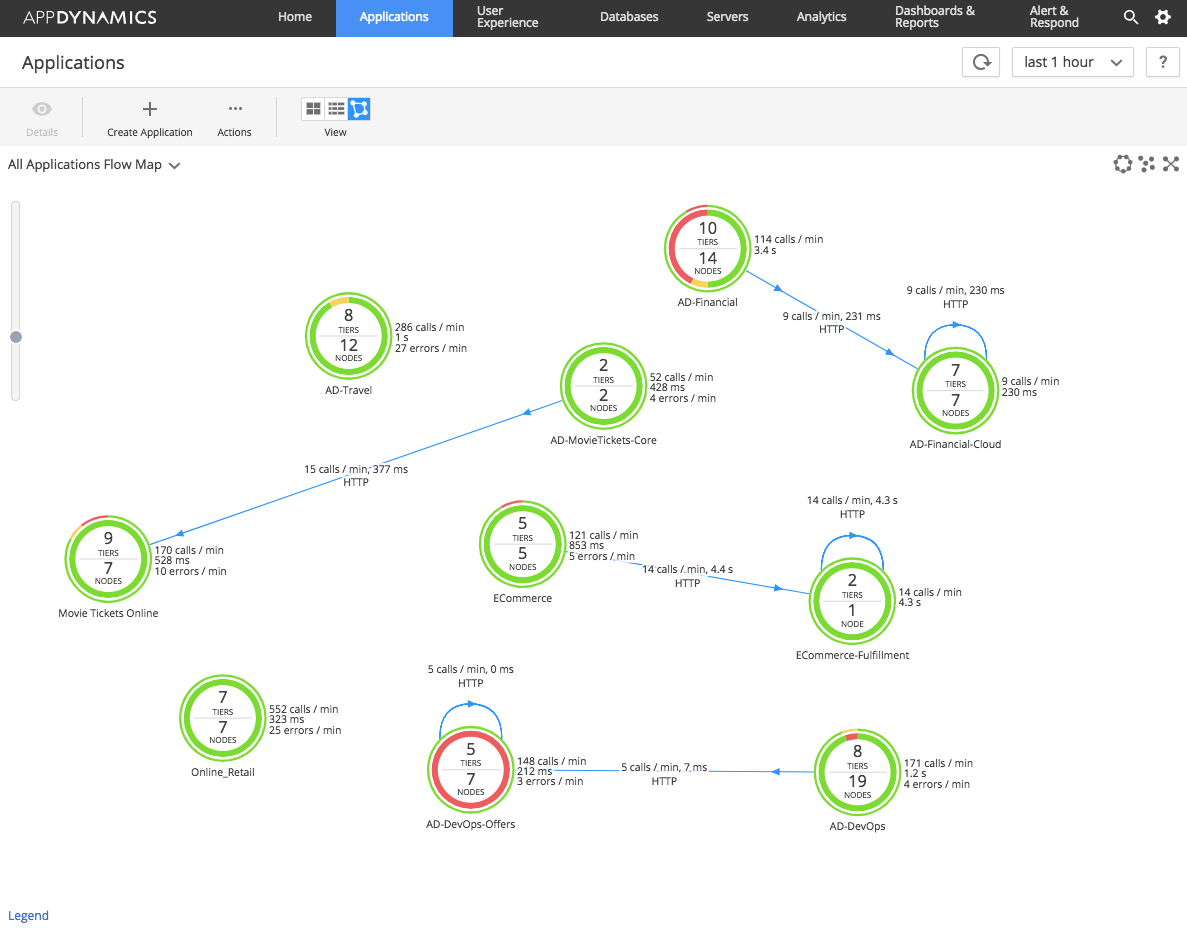Select the AD-MovieTickets-Core application node

pyautogui.click(x=603, y=386)
